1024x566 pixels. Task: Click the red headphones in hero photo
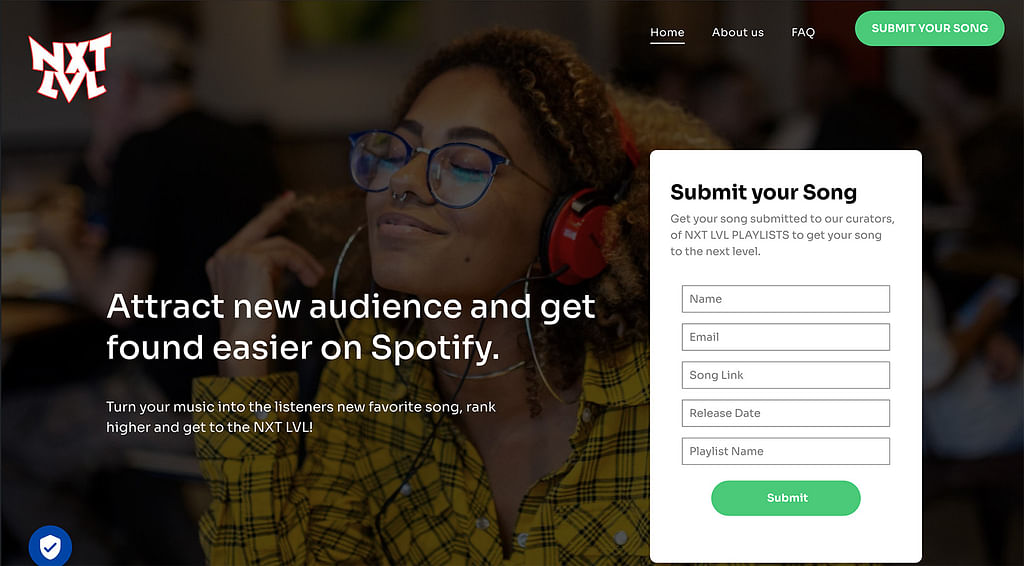[x=577, y=235]
